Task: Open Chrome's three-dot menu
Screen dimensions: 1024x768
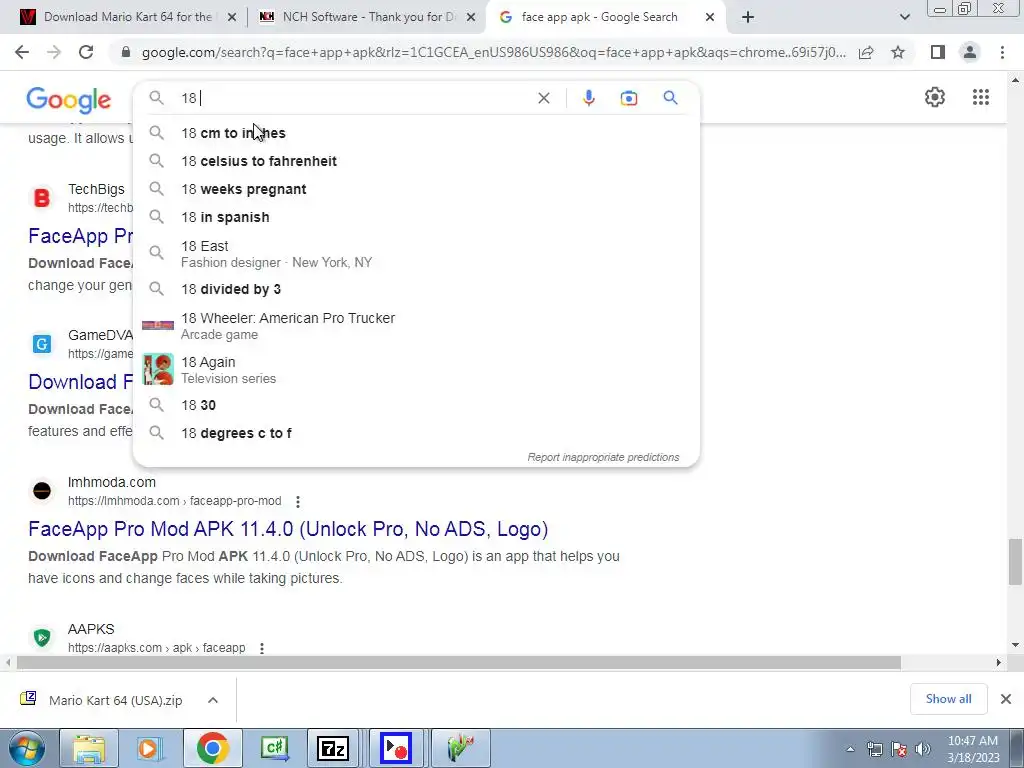Action: click(1002, 52)
